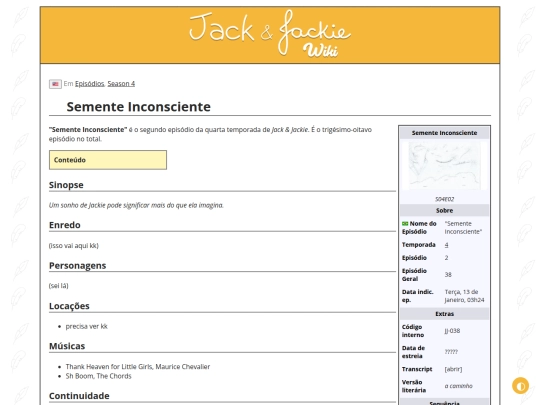This screenshot has width=540, height=405.
Task: Click the Sobre infobox section header
Action: click(444, 210)
